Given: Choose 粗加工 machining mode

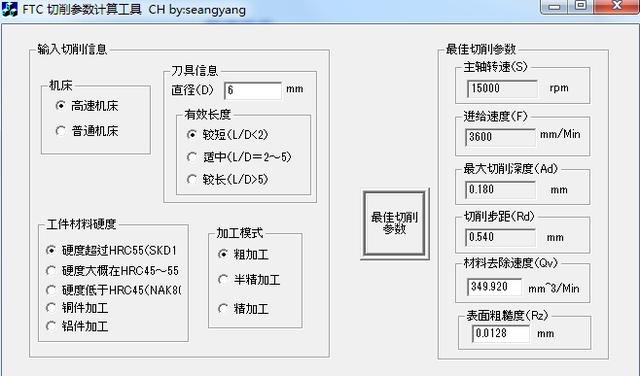Looking at the screenshot, I should (243, 255).
